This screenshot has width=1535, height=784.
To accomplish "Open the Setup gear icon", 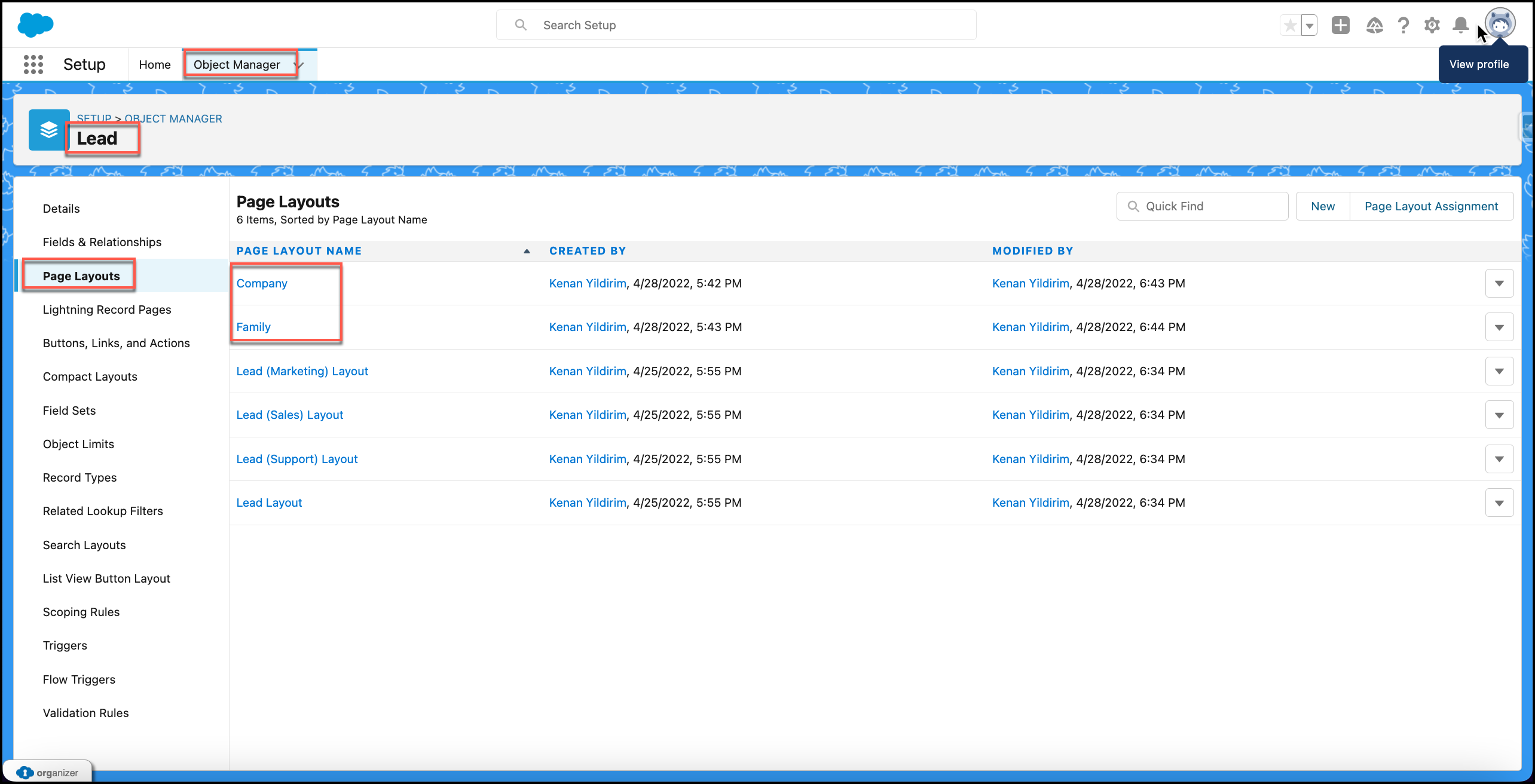I will coord(1432,25).
